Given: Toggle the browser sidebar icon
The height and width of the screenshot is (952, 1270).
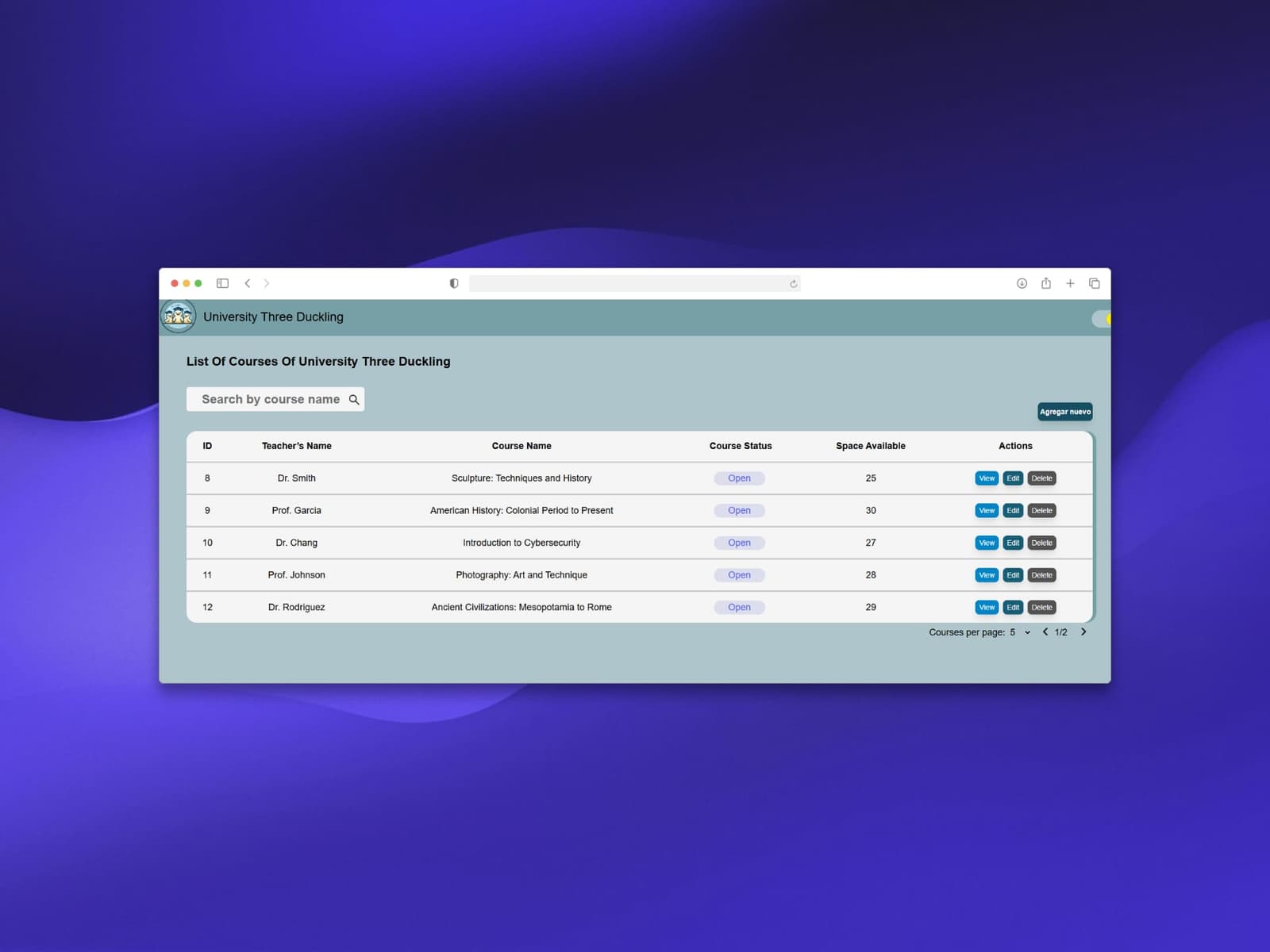Looking at the screenshot, I should coord(223,283).
